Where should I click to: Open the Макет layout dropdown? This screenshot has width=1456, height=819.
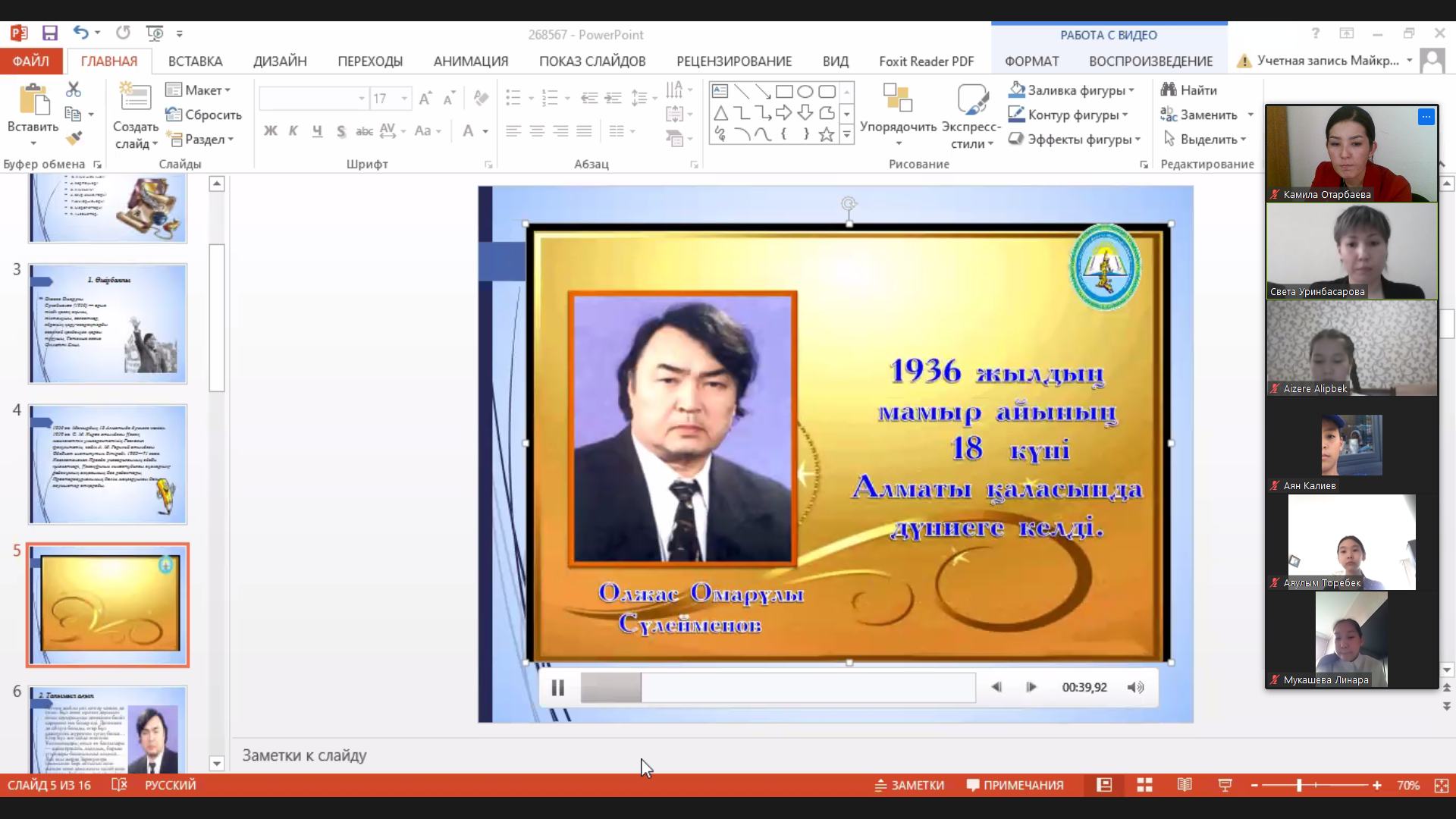click(199, 89)
